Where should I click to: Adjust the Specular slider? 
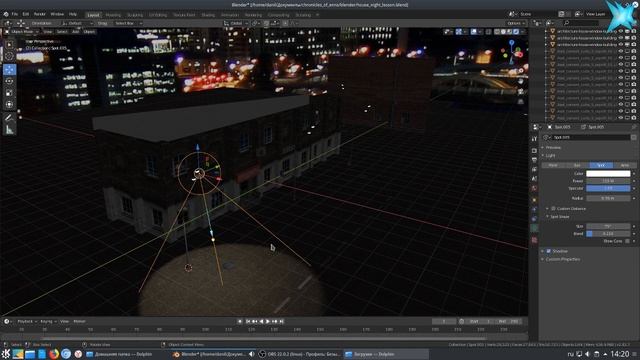pos(608,188)
